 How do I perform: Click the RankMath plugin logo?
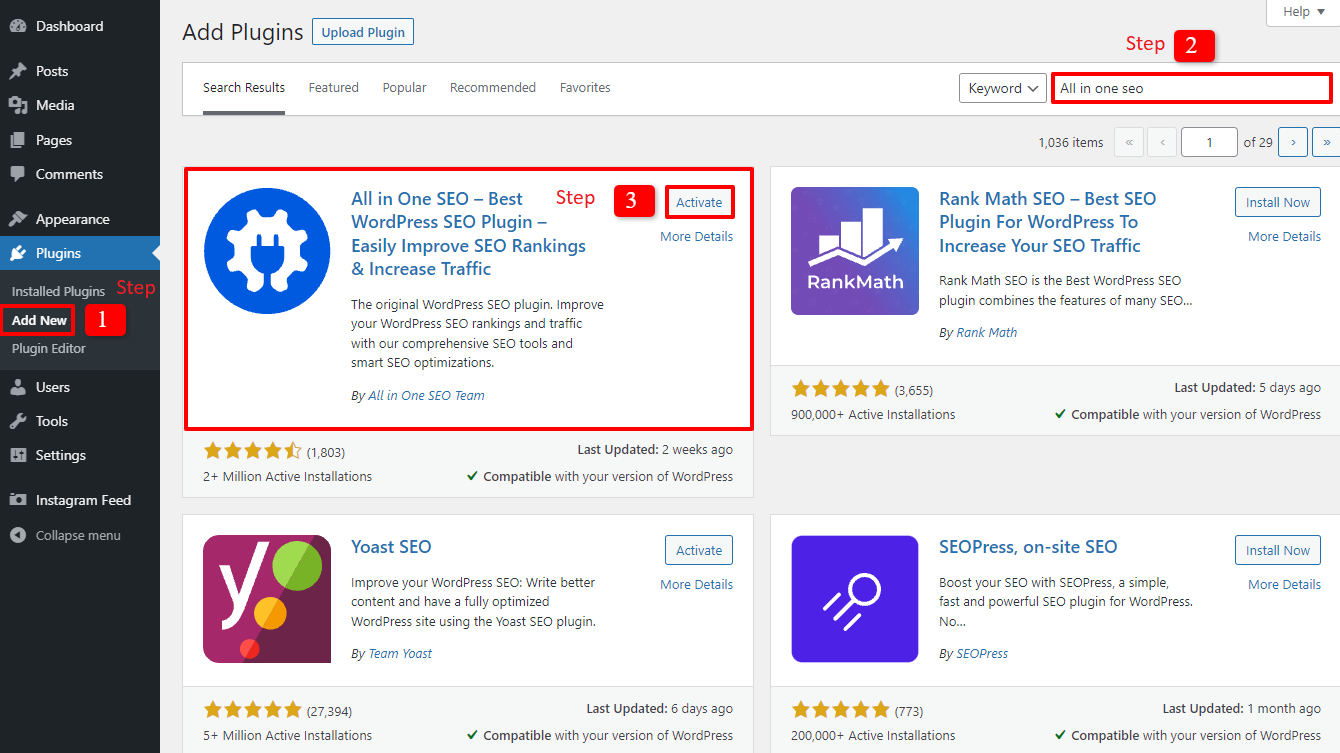855,251
